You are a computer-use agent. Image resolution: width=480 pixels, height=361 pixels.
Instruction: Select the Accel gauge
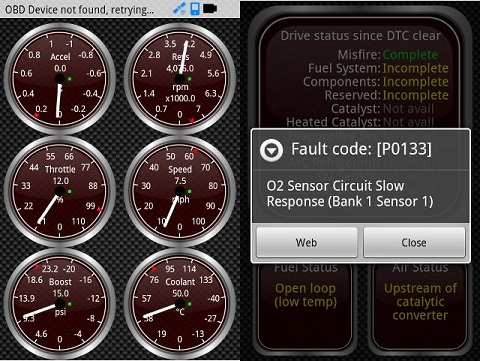click(60, 79)
